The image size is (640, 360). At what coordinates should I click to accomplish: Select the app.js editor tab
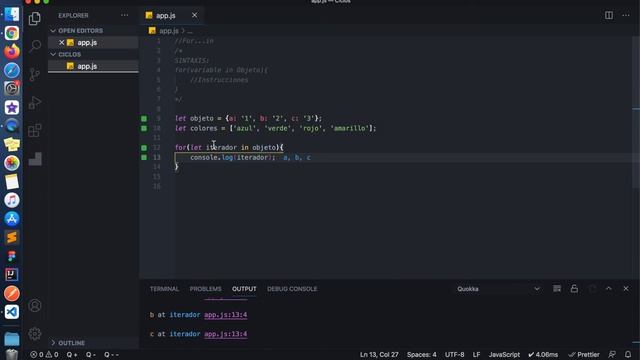pyautogui.click(x=165, y=16)
